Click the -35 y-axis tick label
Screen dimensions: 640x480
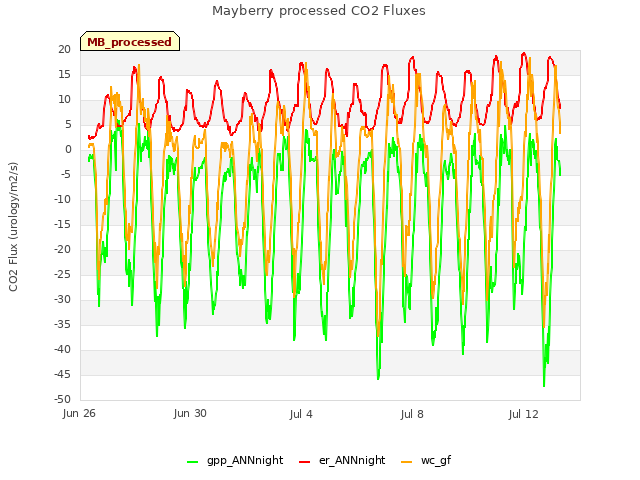click(62, 324)
